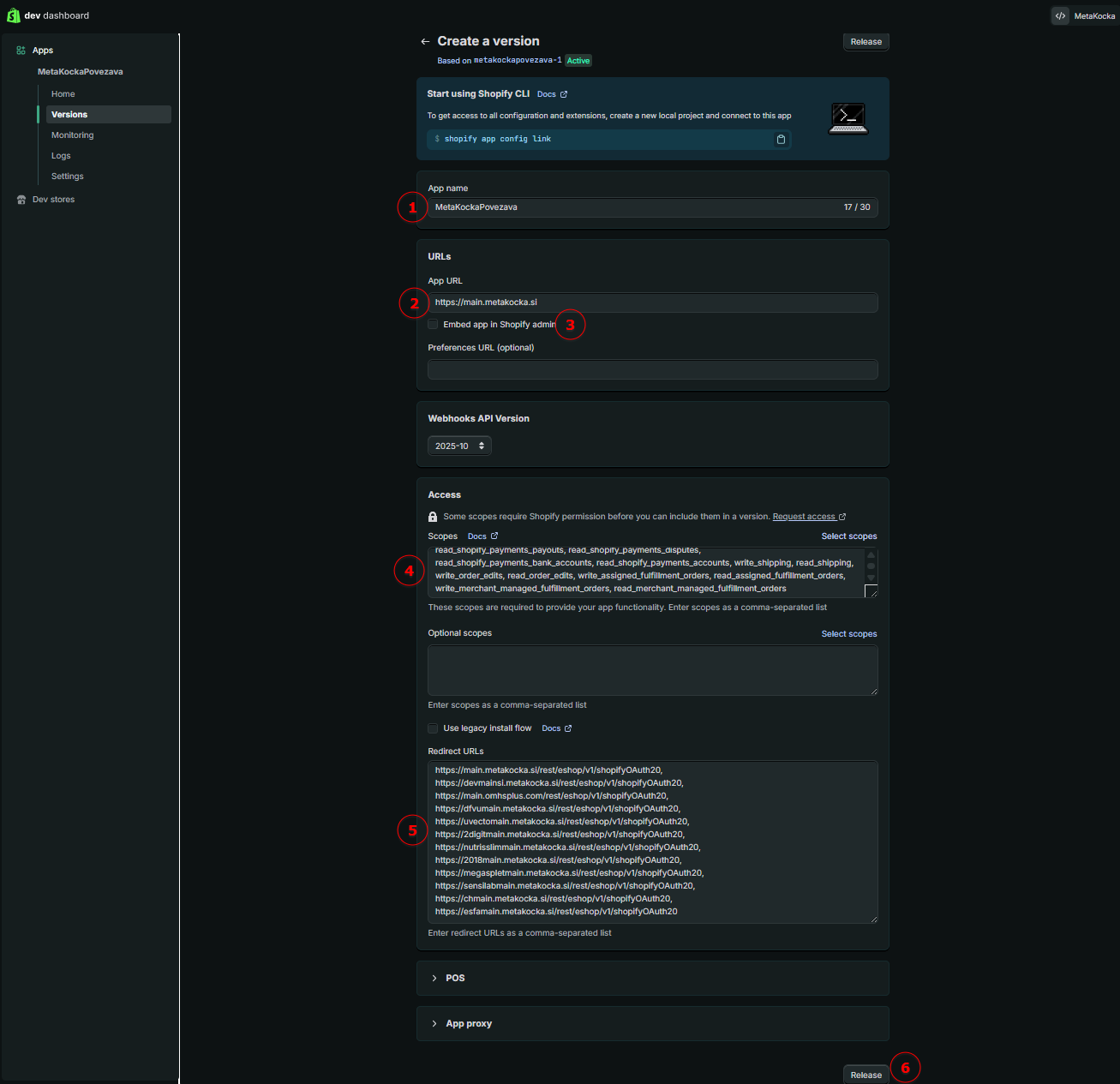Open Dev stores in the sidebar
The image size is (1120, 1084).
click(53, 200)
